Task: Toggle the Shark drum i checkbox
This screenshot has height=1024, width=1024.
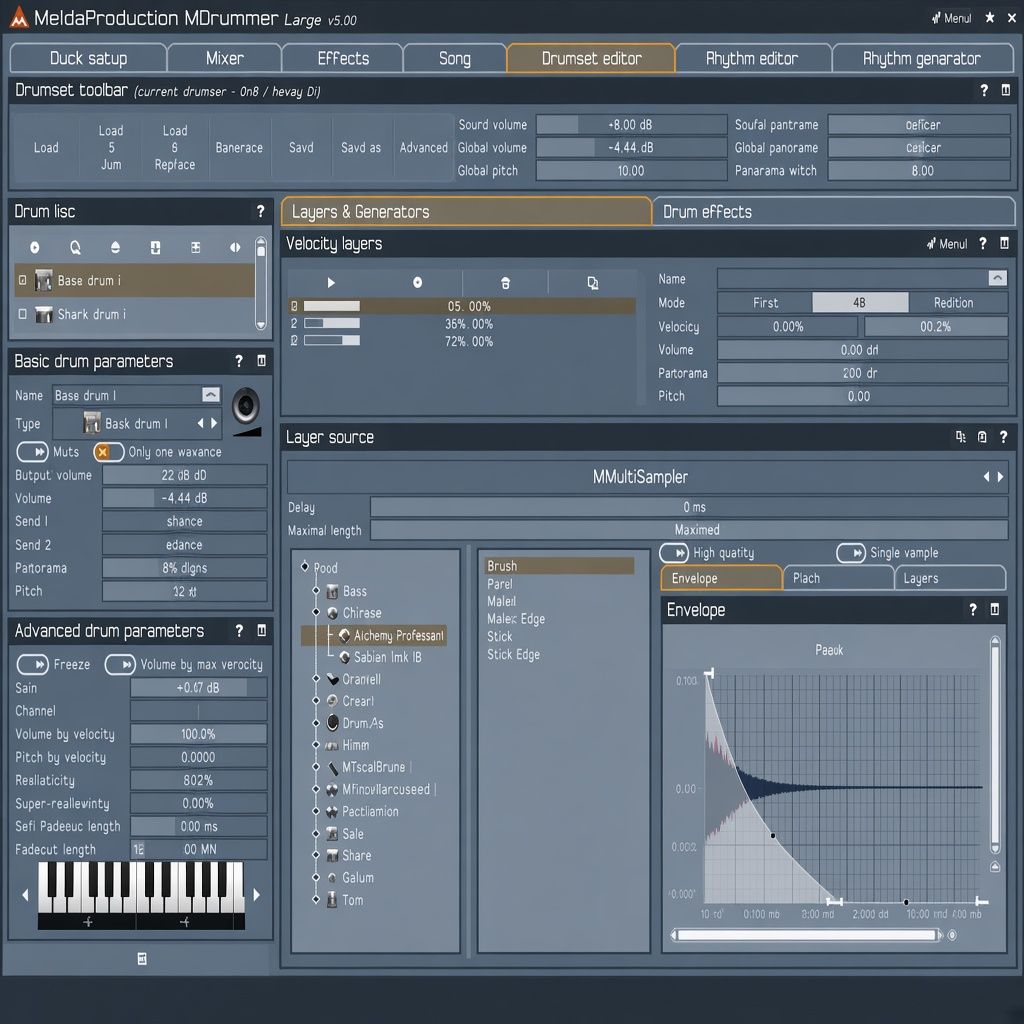Action: (23, 314)
